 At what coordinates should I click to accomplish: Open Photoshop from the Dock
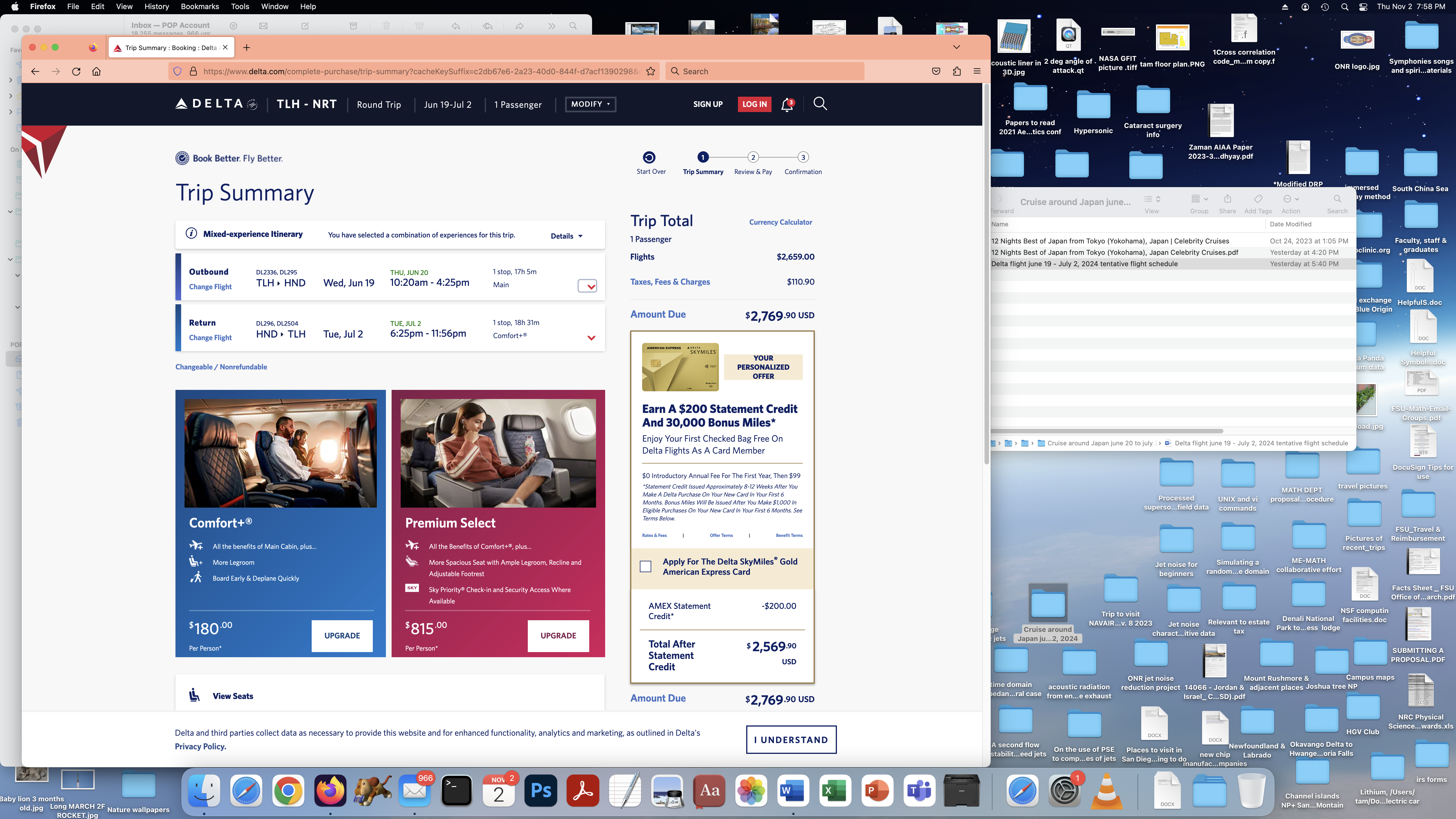pos(541,790)
